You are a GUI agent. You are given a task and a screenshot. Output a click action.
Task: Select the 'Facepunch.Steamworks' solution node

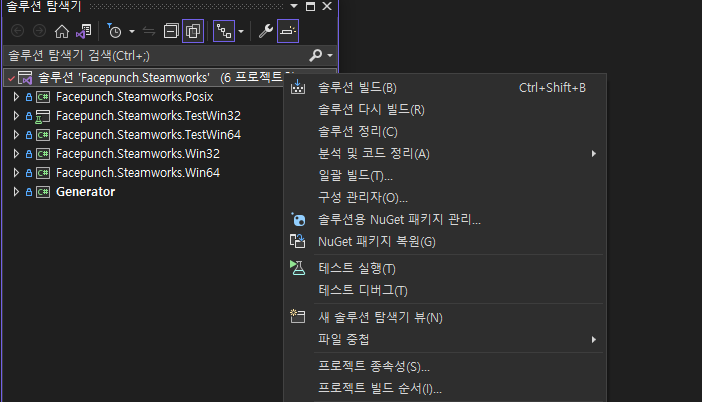(x=144, y=78)
